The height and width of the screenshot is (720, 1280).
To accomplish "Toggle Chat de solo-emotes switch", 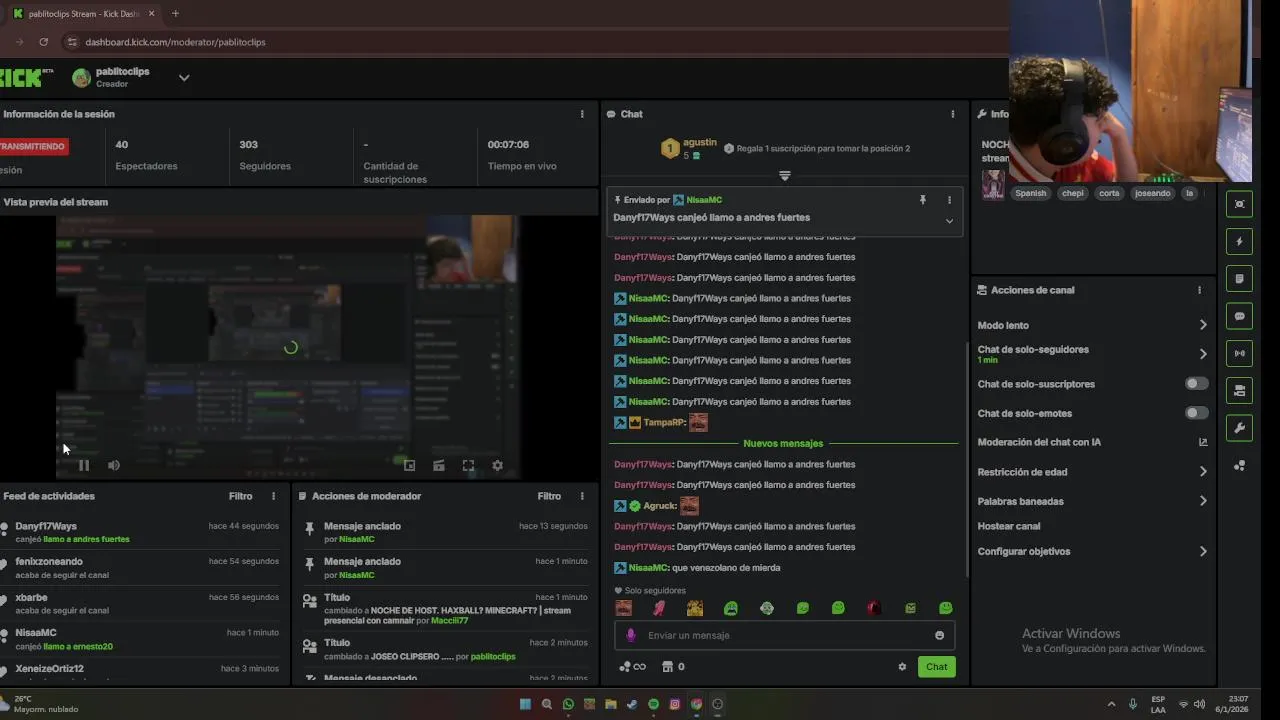I will tap(1196, 413).
